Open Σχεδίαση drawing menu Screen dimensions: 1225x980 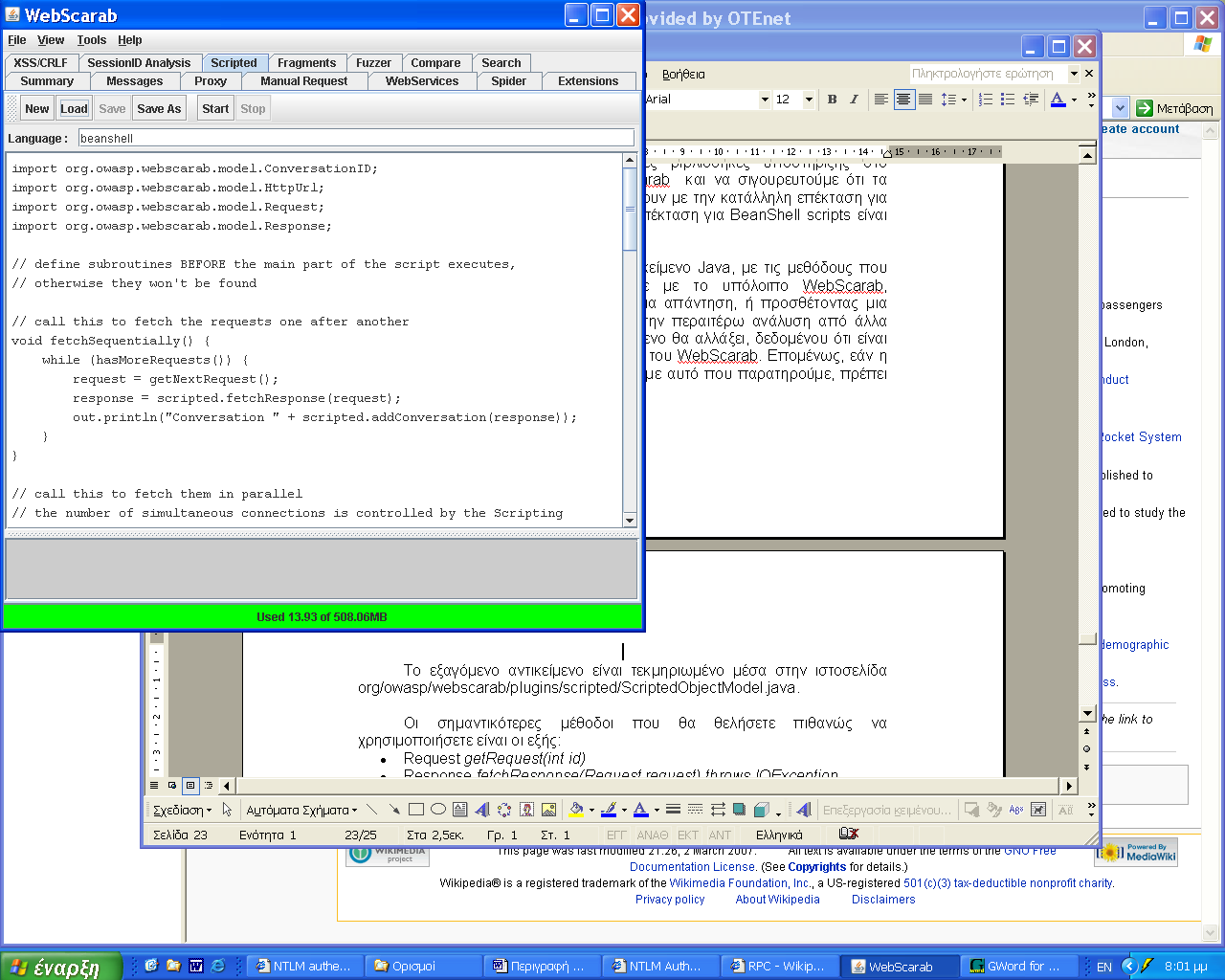(x=182, y=810)
